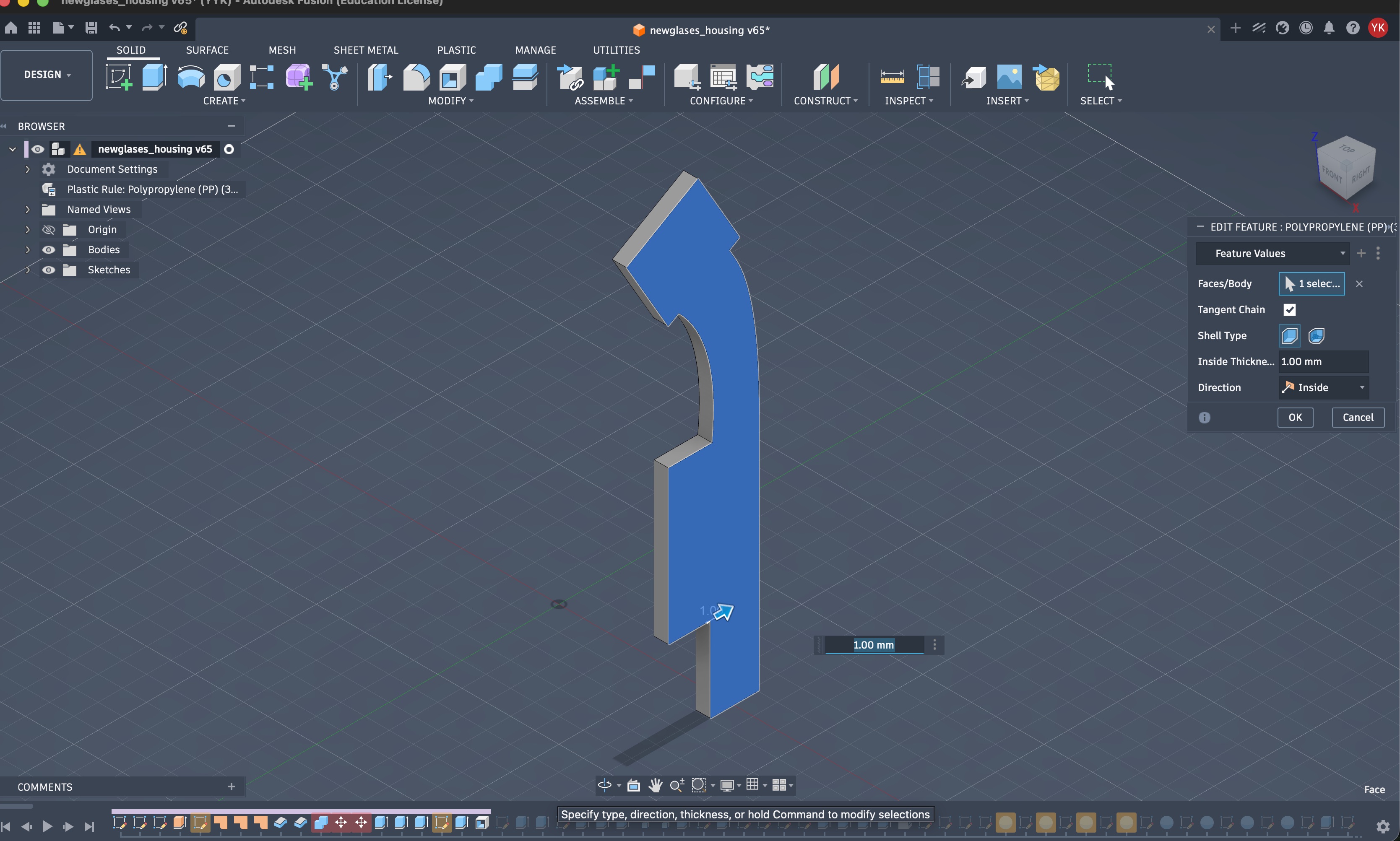Open the MODIFY dropdown menu
This screenshot has width=1400, height=841.
450,101
